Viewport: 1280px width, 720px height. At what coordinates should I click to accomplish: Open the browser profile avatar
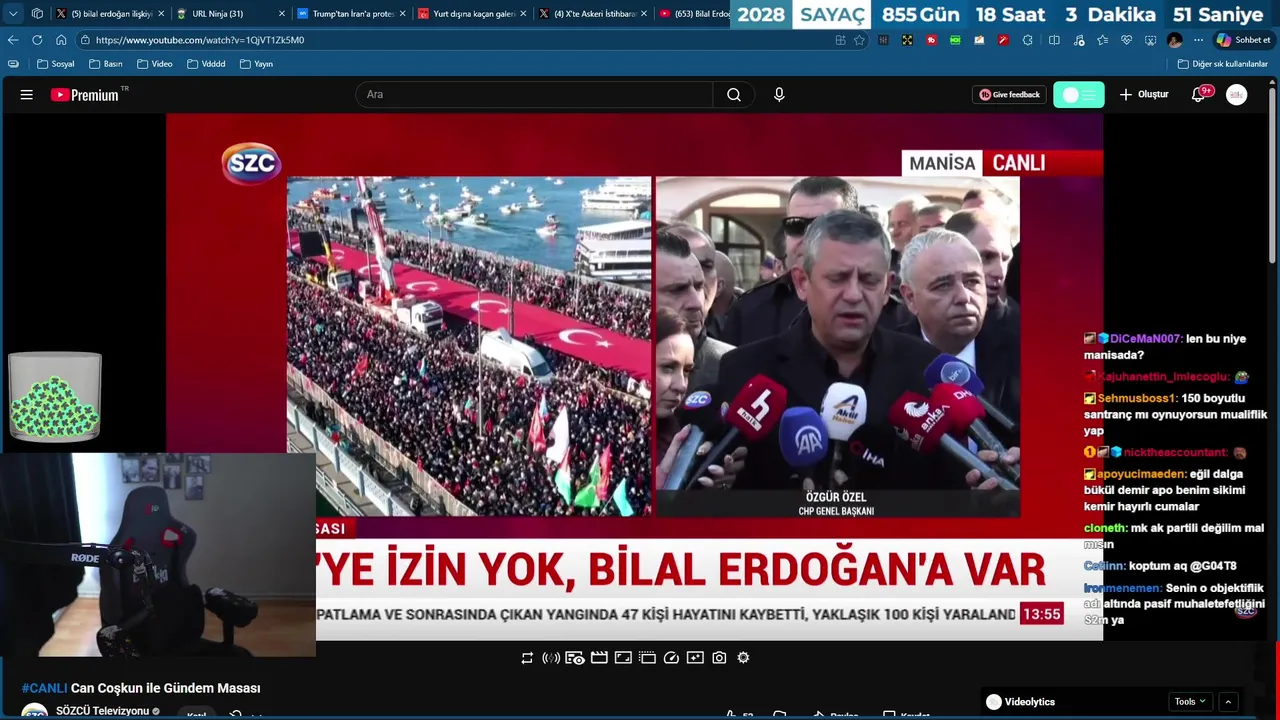[x=1175, y=40]
